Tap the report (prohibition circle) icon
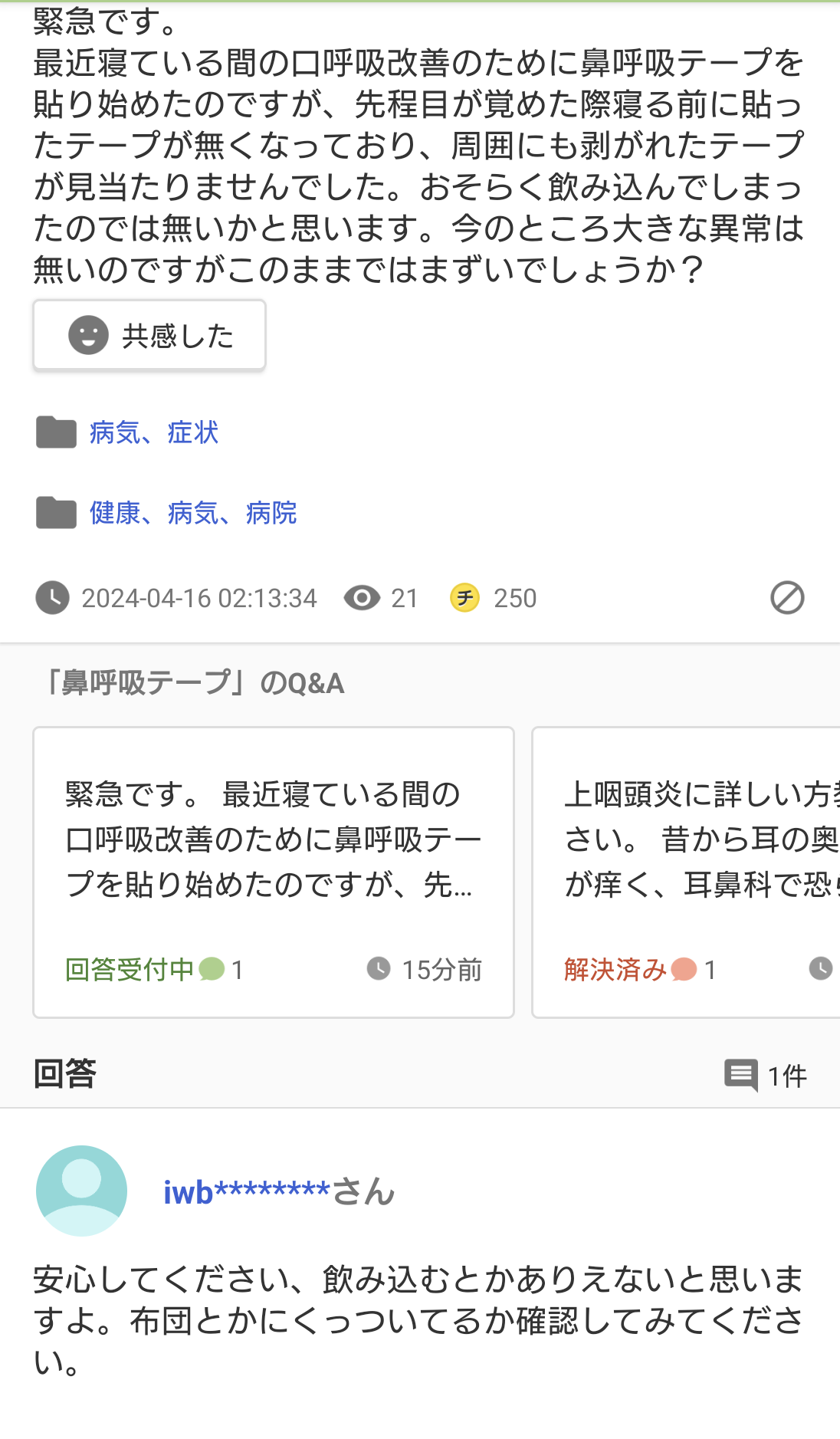The height and width of the screenshot is (1439, 840). [x=787, y=598]
